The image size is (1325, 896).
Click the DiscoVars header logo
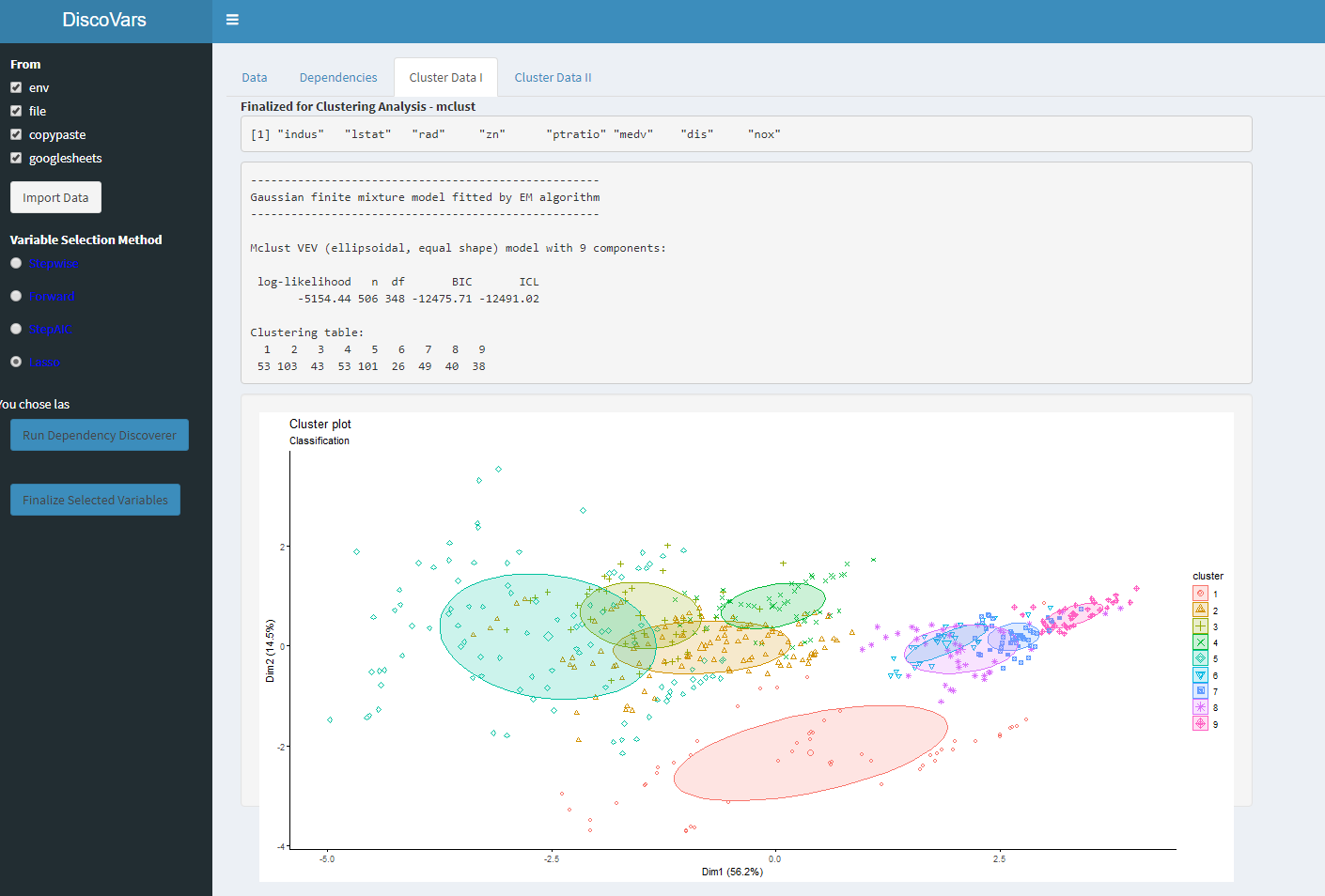(104, 20)
